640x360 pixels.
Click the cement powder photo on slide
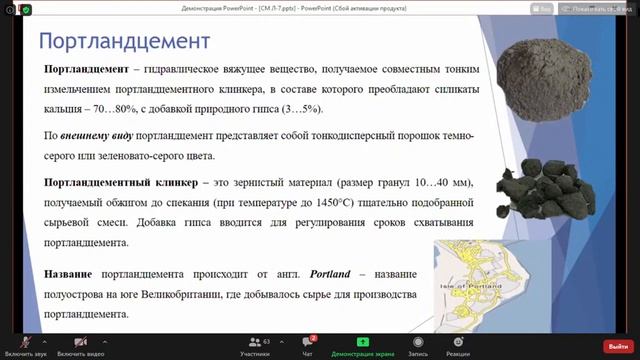[544, 80]
